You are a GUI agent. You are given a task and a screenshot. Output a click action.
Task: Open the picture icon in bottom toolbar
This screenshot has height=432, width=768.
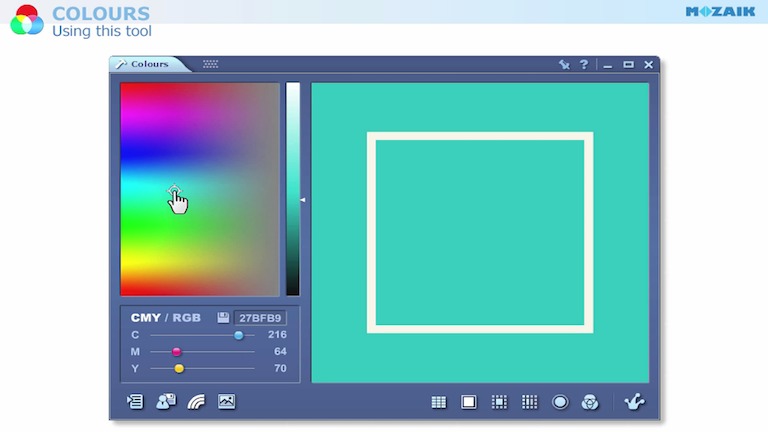[x=227, y=401]
